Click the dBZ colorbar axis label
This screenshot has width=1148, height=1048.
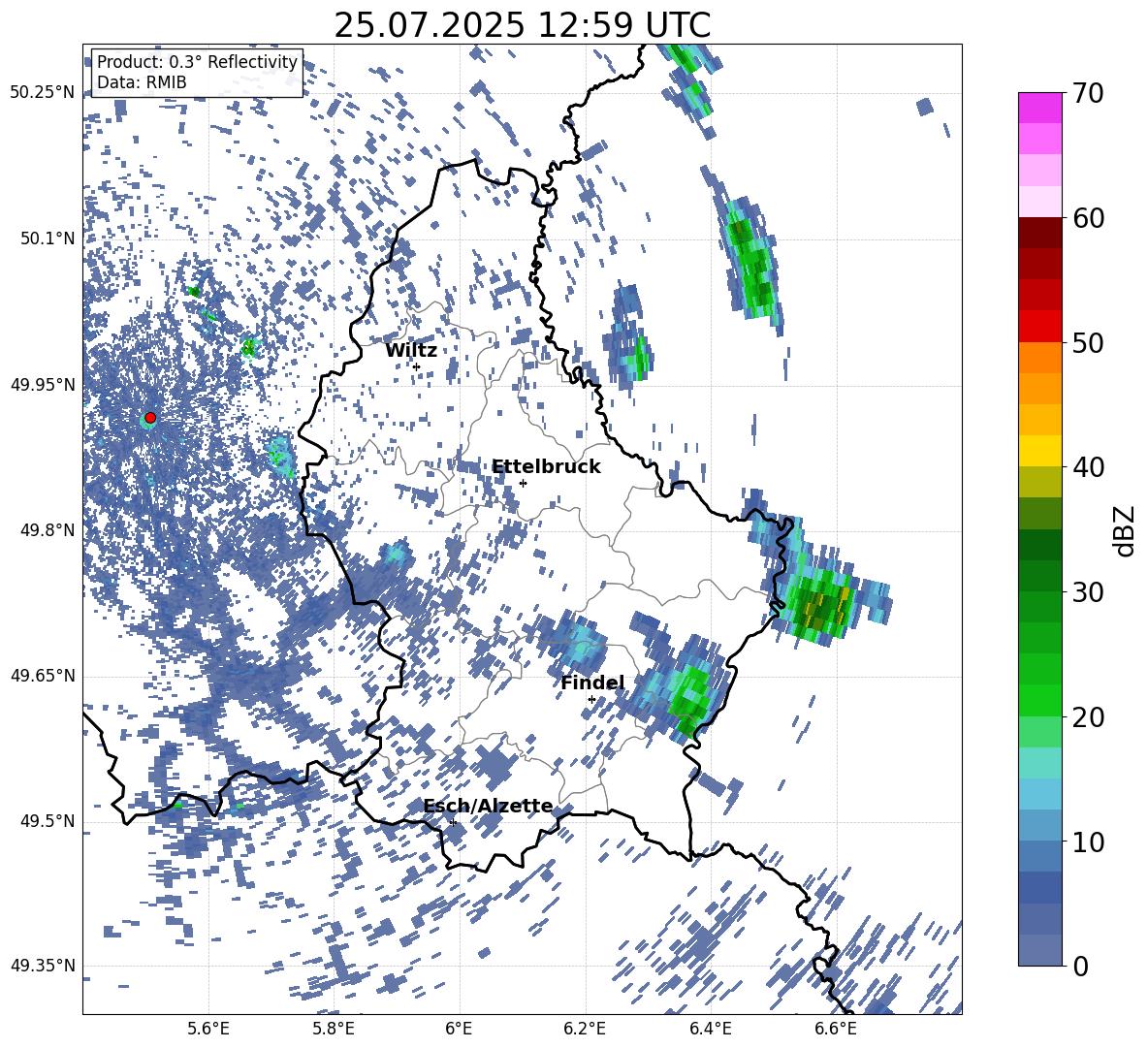click(x=1126, y=530)
